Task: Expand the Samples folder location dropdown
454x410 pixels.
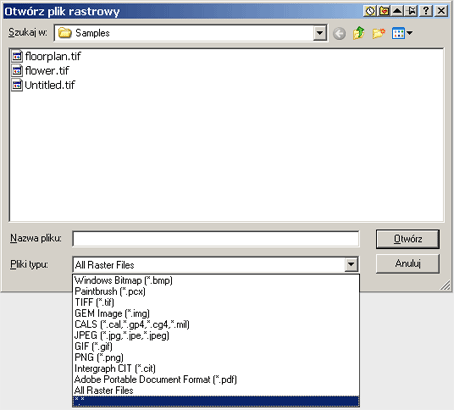Action: pyautogui.click(x=320, y=33)
